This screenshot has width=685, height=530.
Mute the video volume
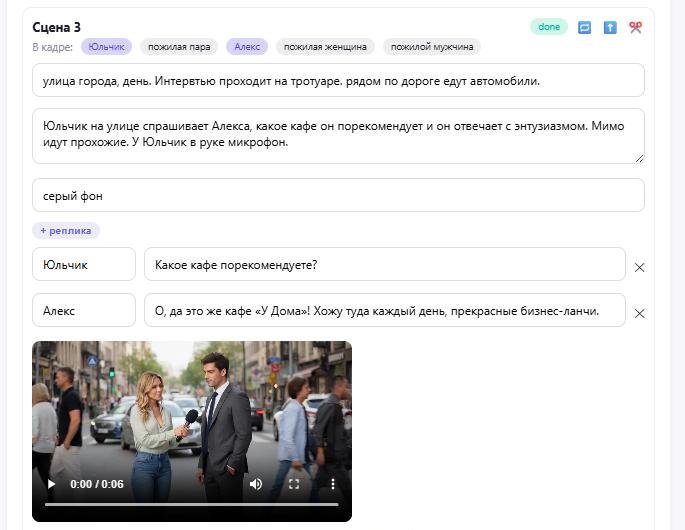click(x=256, y=484)
